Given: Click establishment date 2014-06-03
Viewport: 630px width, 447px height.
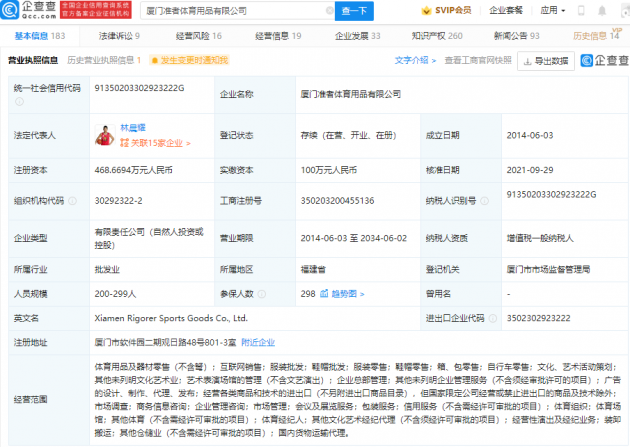Looking at the screenshot, I should (530, 135).
